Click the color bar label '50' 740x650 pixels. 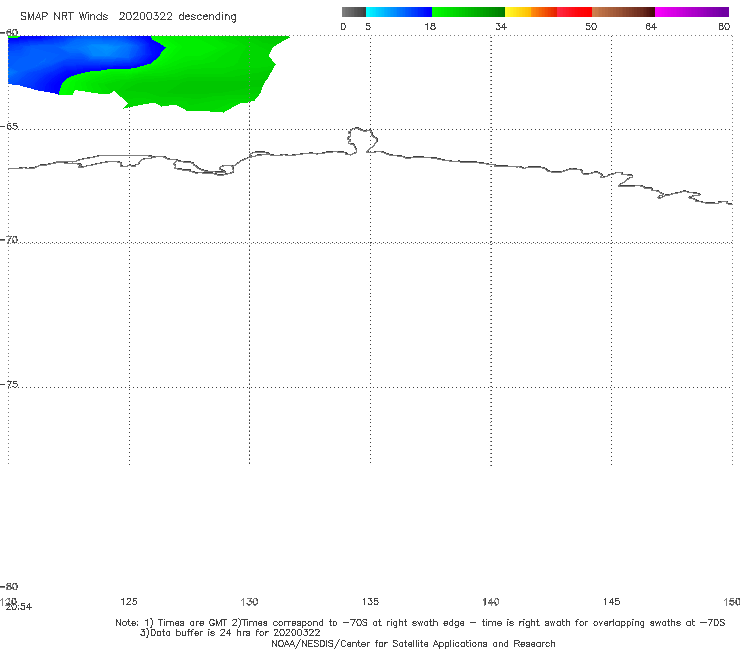click(591, 27)
